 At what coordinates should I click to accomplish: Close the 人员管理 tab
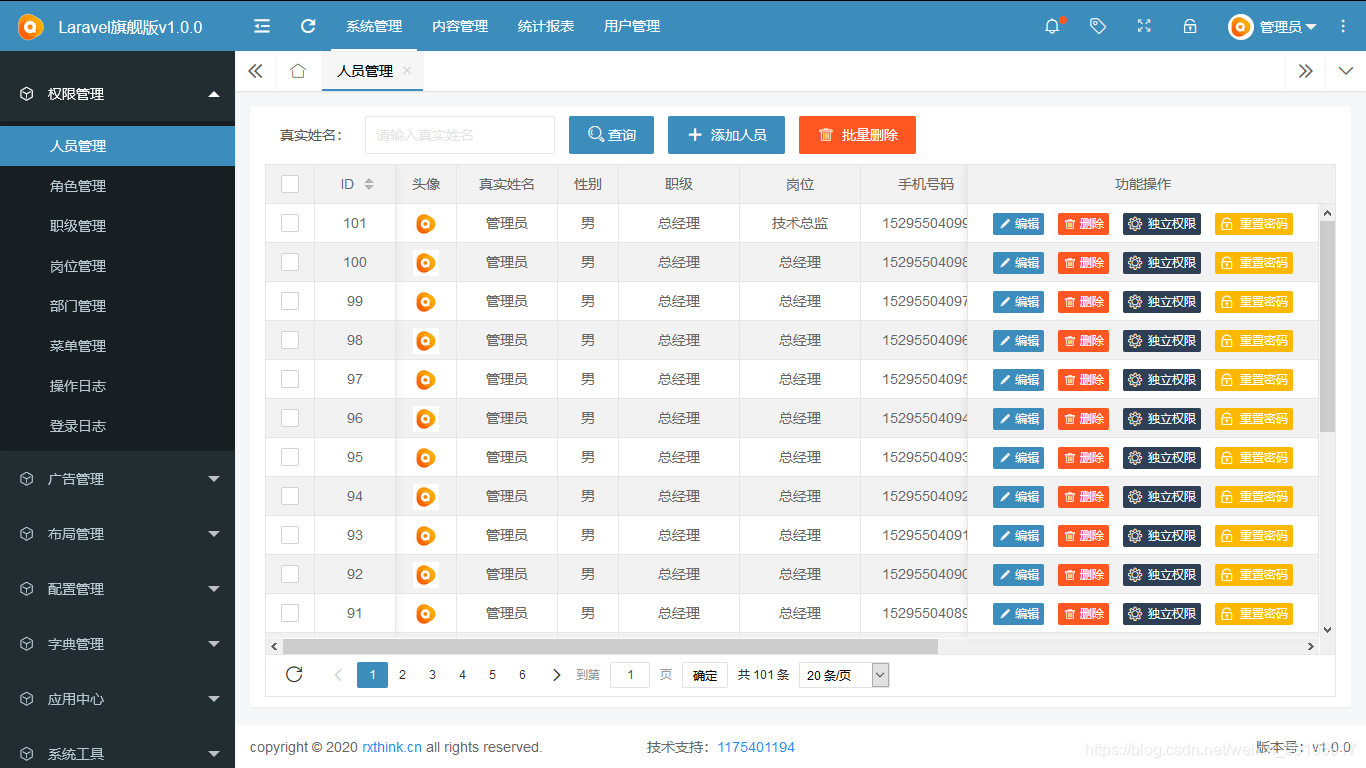click(407, 71)
